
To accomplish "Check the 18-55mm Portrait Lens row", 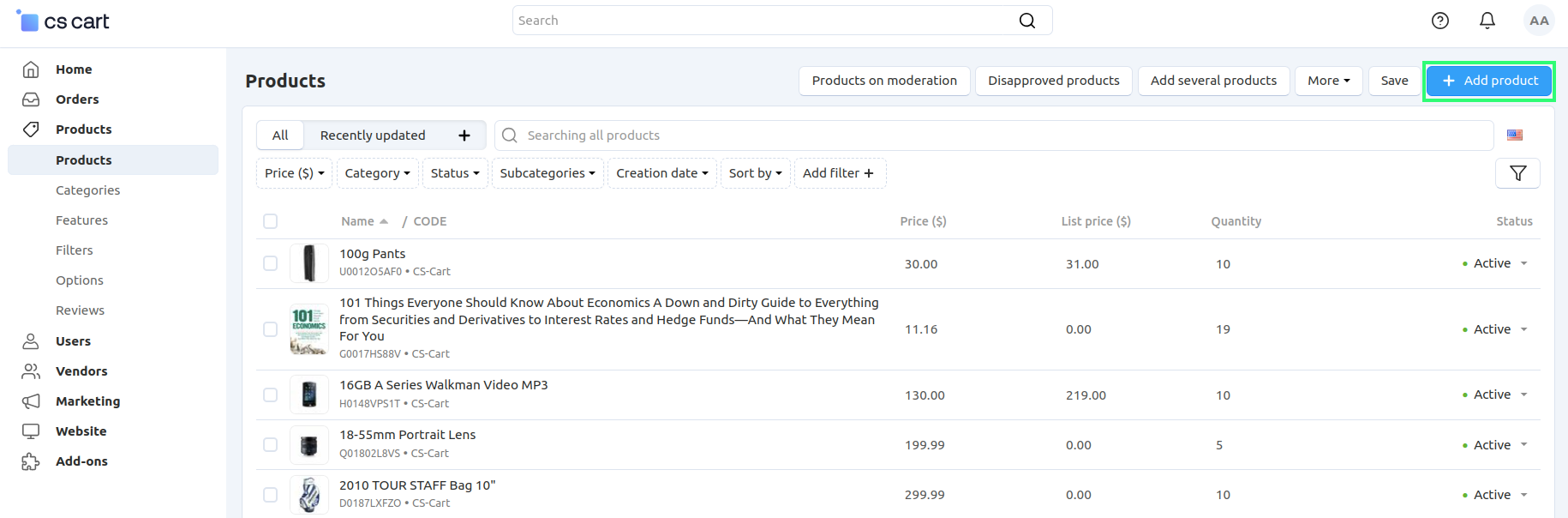I will tap(271, 445).
